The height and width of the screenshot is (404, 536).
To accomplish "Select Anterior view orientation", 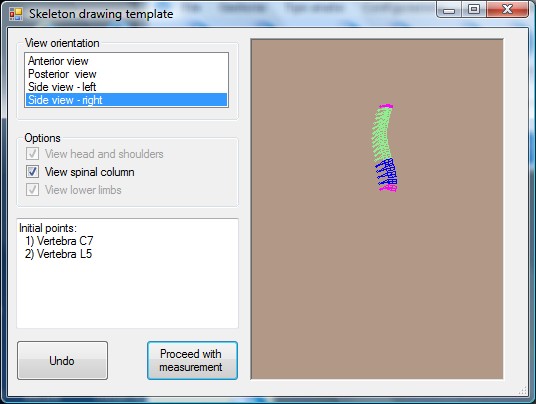I will pos(126,61).
